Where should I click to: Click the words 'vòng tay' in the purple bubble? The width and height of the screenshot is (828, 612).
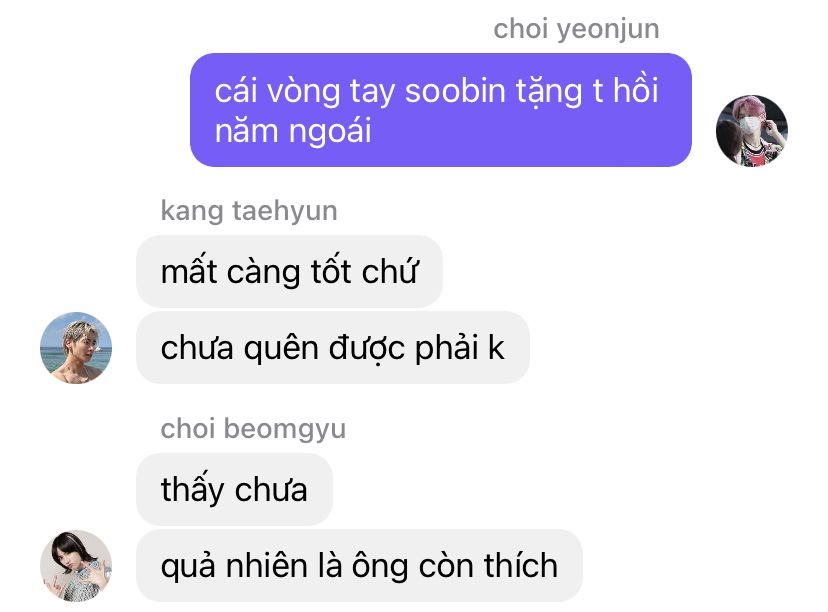330,92
